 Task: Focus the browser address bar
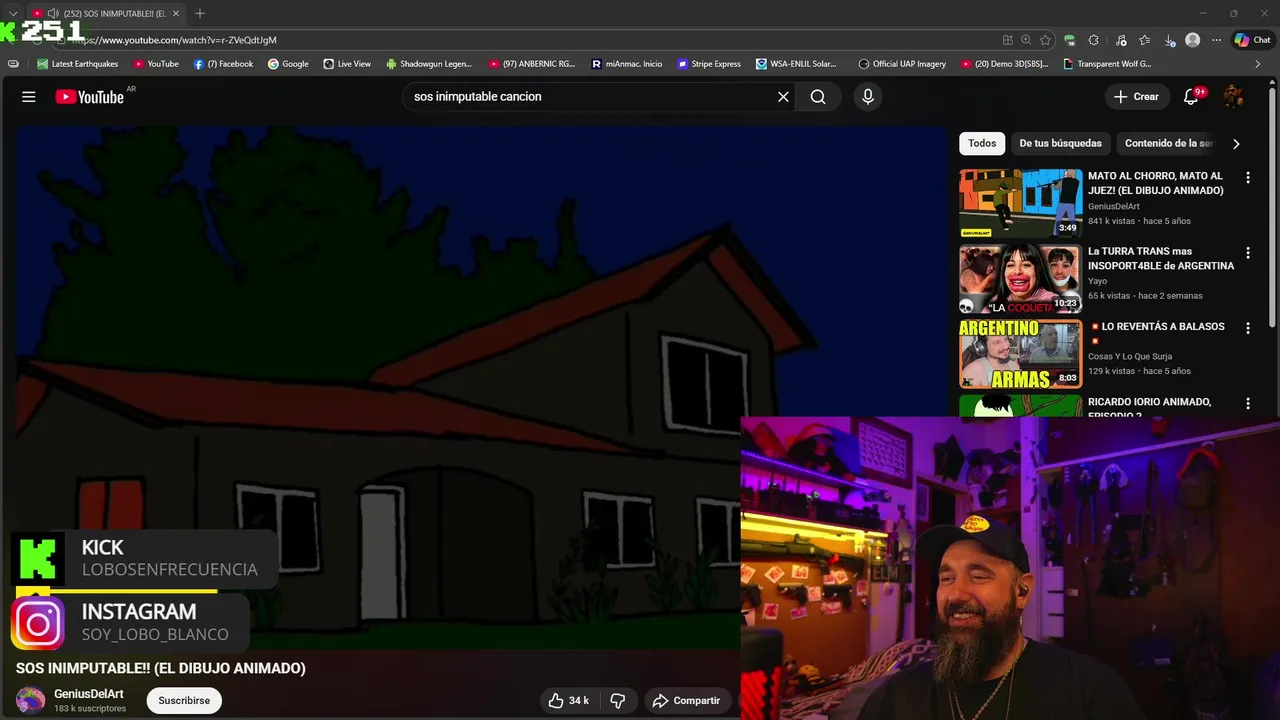[530, 40]
